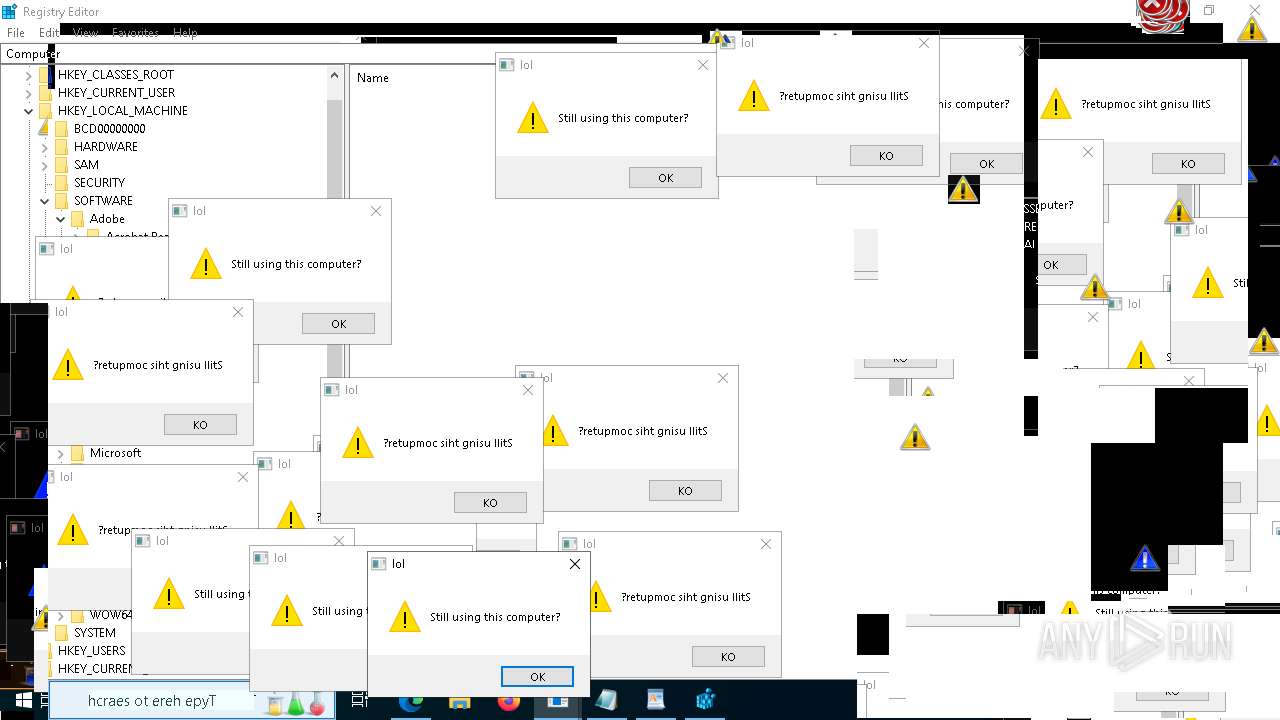
Task: Click OK in the lol dialog overlapping the Adobe key
Action: (338, 324)
